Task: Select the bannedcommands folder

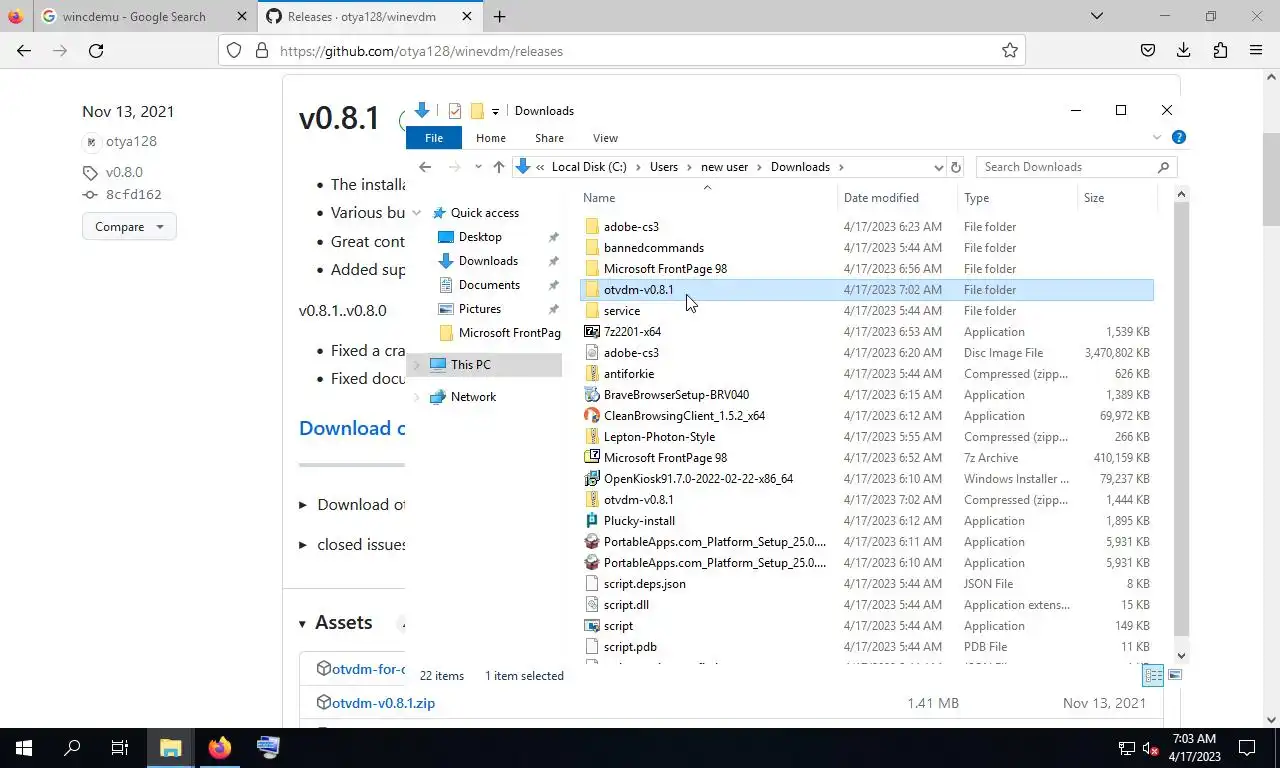Action: (654, 247)
